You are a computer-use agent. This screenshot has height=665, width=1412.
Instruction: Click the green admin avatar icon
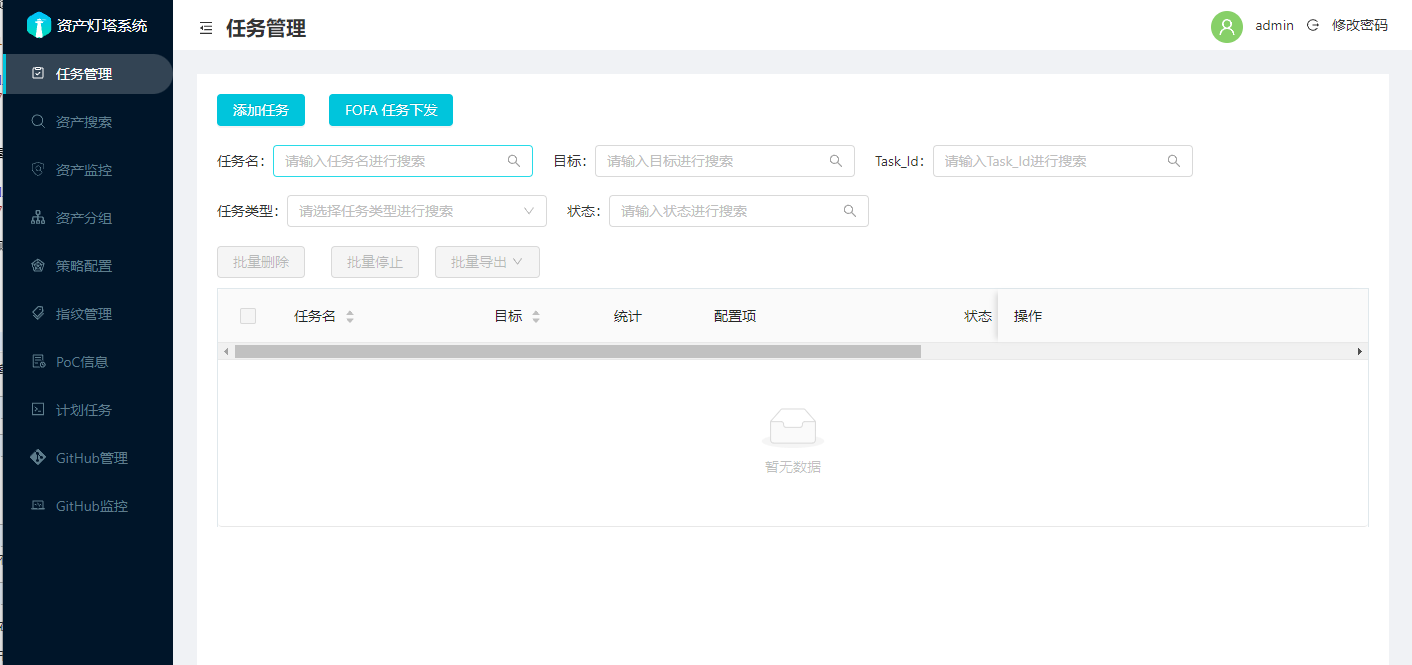coord(1227,26)
